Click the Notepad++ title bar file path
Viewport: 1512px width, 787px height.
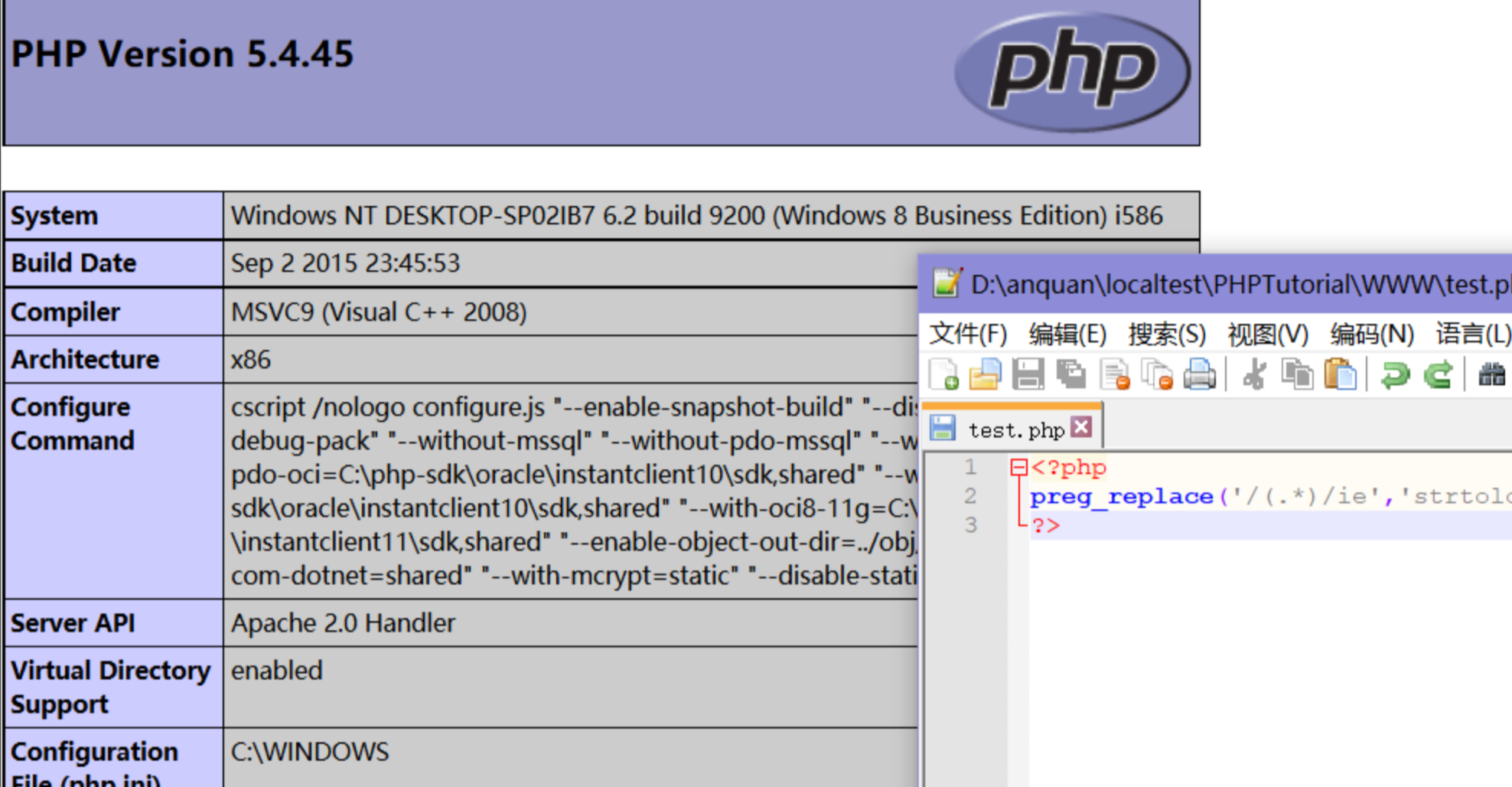coord(1241,284)
